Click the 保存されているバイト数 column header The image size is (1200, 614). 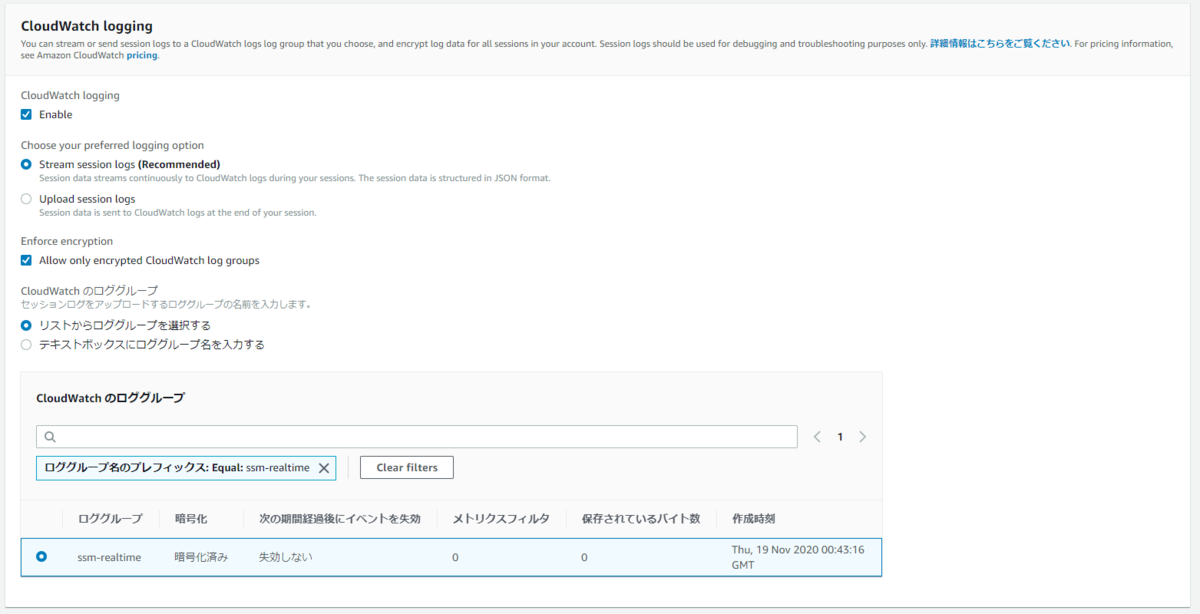click(641, 519)
